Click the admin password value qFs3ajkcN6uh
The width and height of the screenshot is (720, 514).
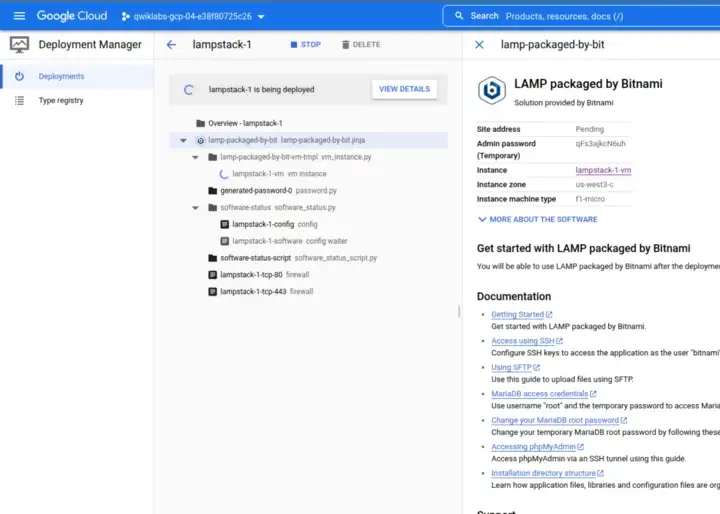600,144
